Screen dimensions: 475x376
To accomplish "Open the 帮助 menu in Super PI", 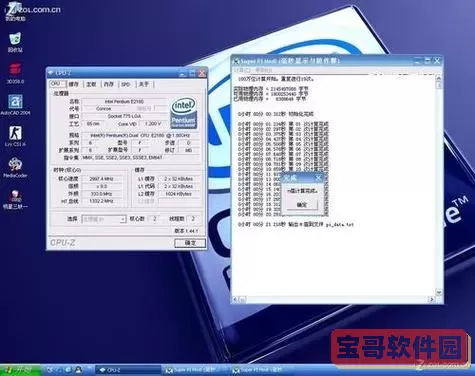I will 263,70.
